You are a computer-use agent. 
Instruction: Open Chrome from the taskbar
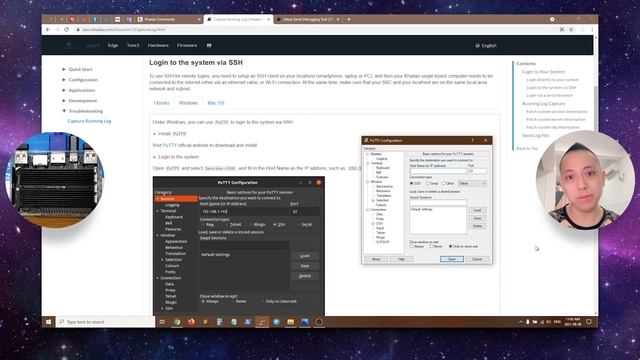pyautogui.click(x=177, y=322)
